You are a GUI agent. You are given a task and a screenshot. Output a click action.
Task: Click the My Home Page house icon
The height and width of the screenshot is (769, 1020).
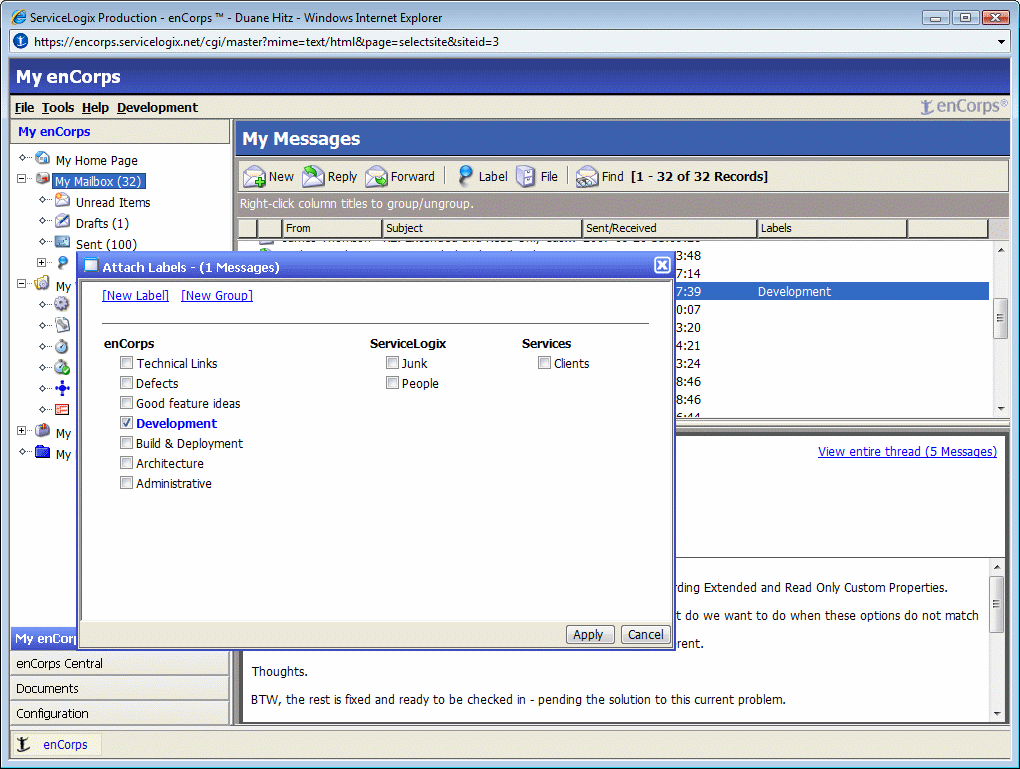point(43,158)
